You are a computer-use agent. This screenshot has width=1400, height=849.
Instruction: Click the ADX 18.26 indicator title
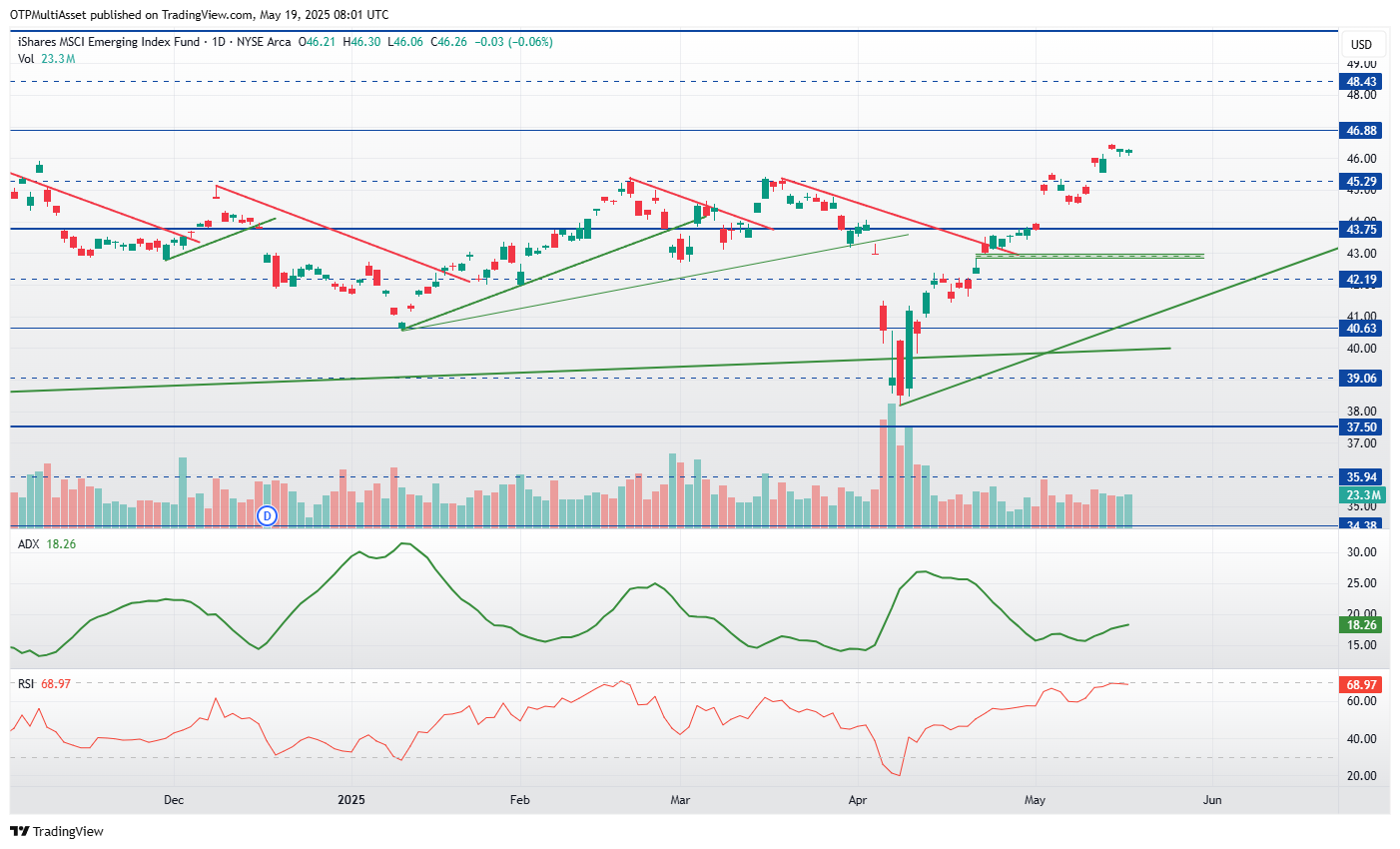[47, 544]
